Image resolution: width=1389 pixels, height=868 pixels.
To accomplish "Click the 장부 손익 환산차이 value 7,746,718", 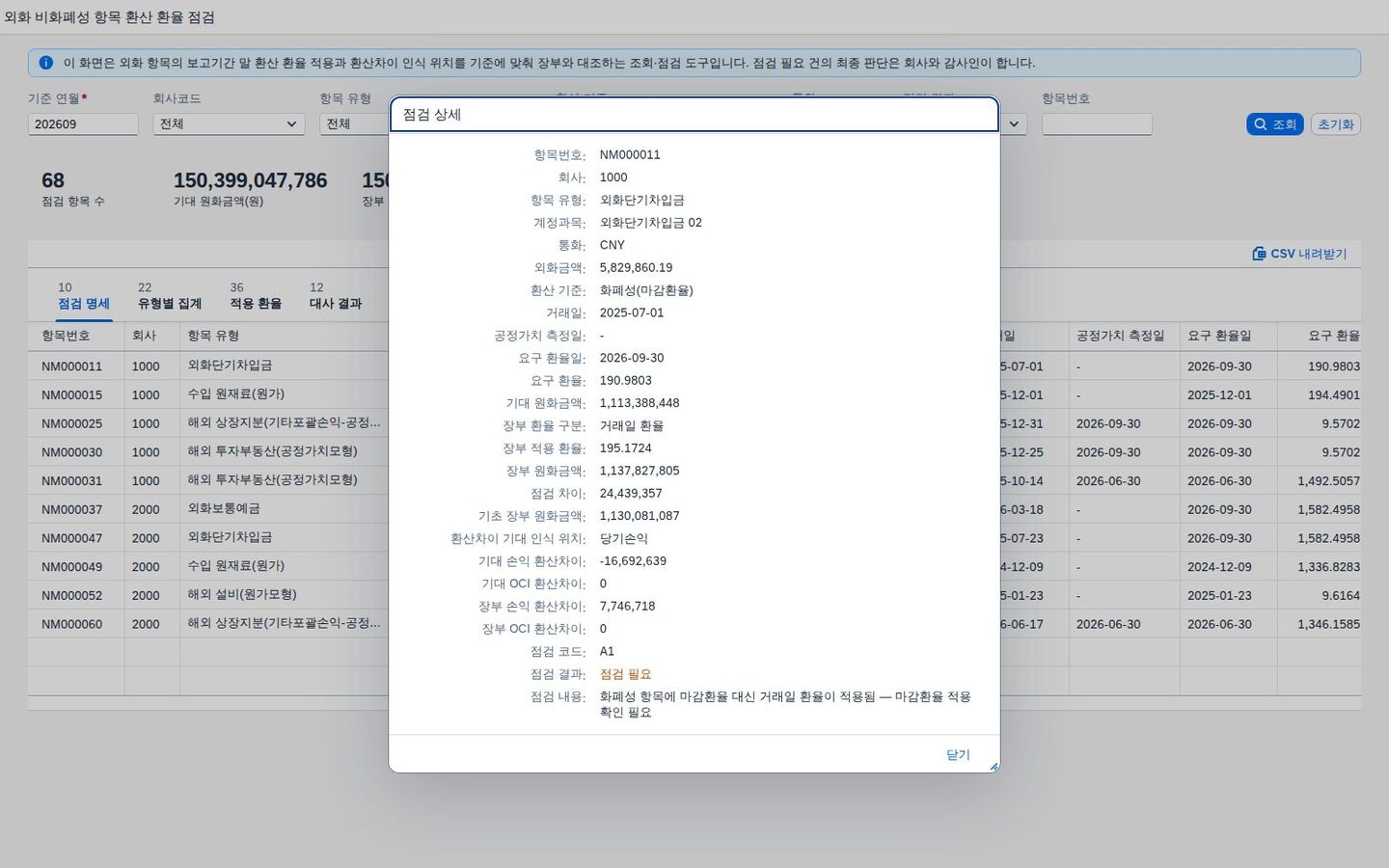I will pos(627,607).
